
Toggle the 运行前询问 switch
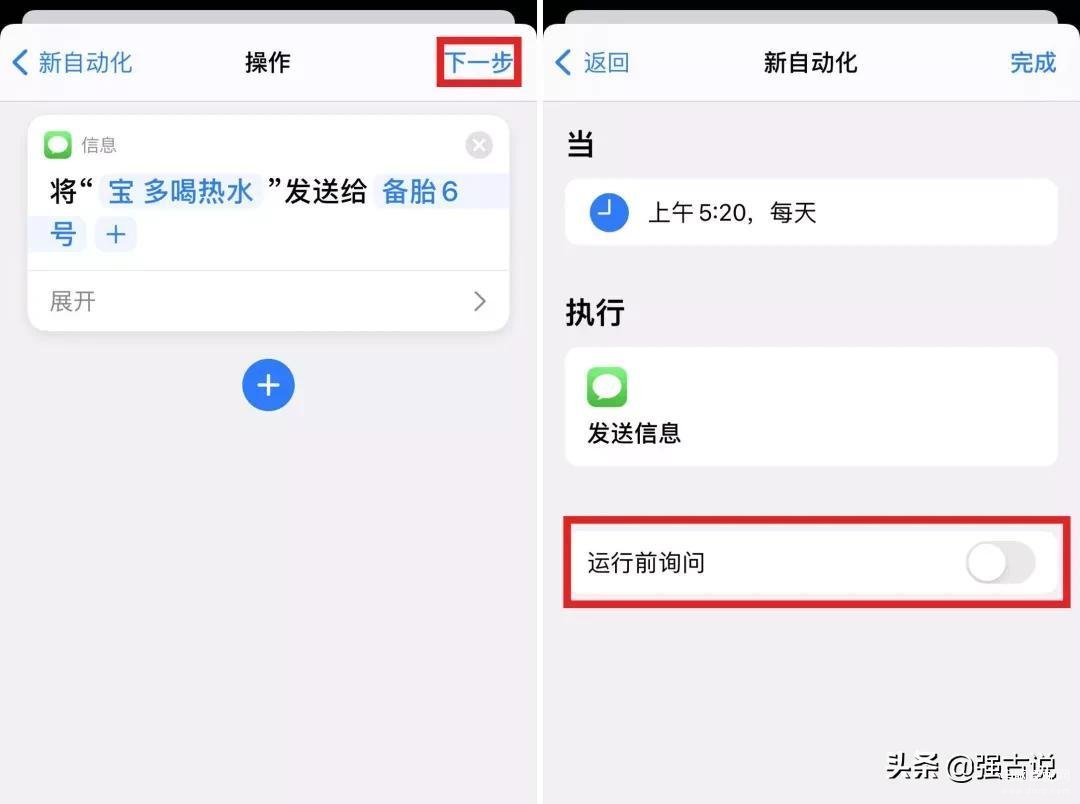[1000, 562]
